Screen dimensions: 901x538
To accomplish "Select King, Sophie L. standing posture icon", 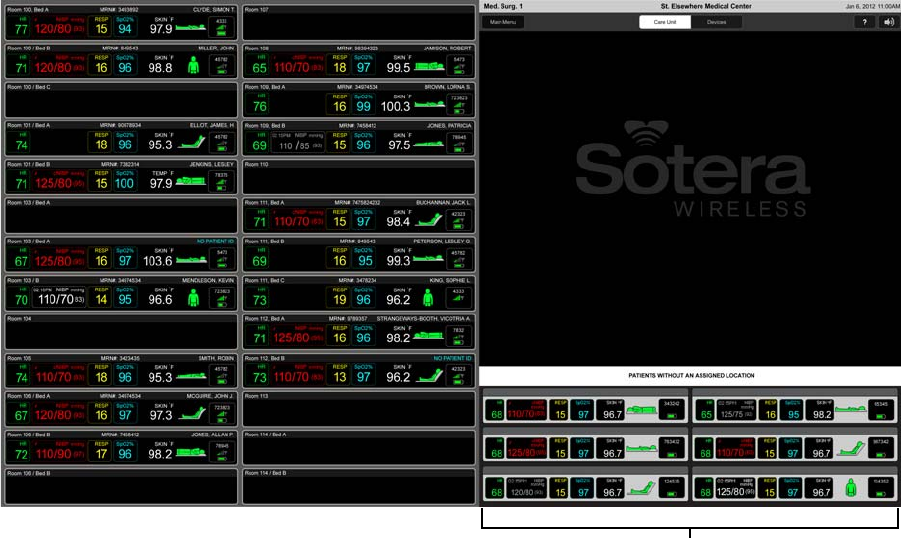I will tap(428, 297).
